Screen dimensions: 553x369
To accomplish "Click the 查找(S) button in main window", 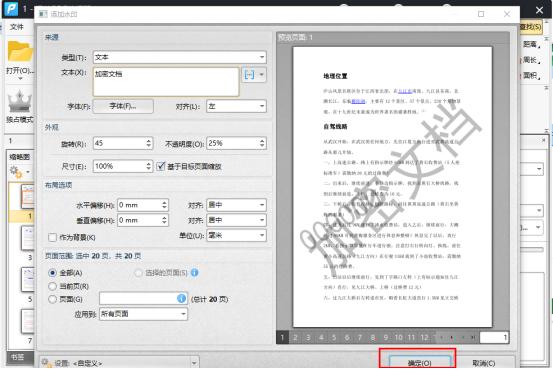I will pyautogui.click(x=530, y=27).
